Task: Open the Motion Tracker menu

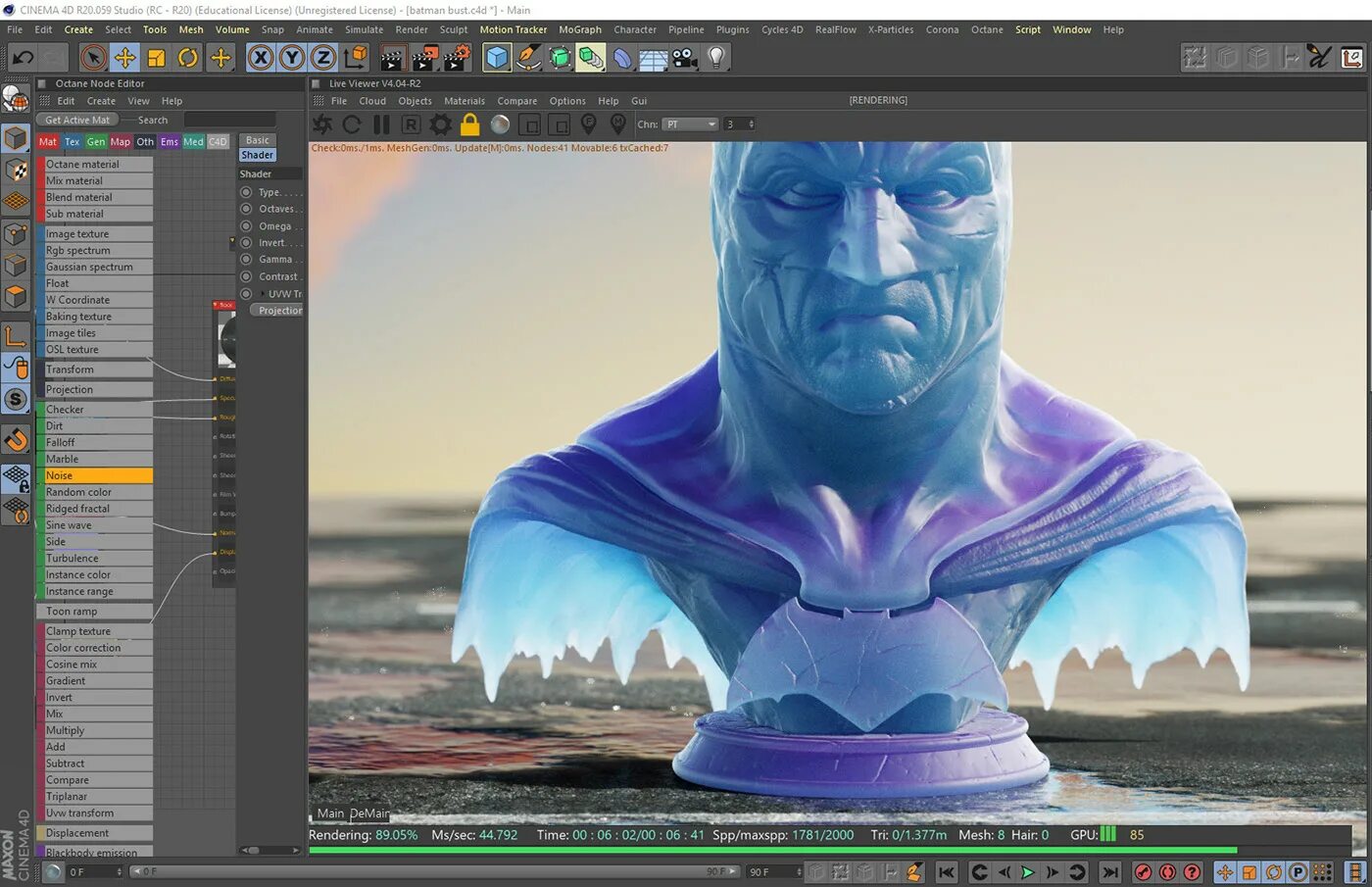Action: click(x=514, y=29)
